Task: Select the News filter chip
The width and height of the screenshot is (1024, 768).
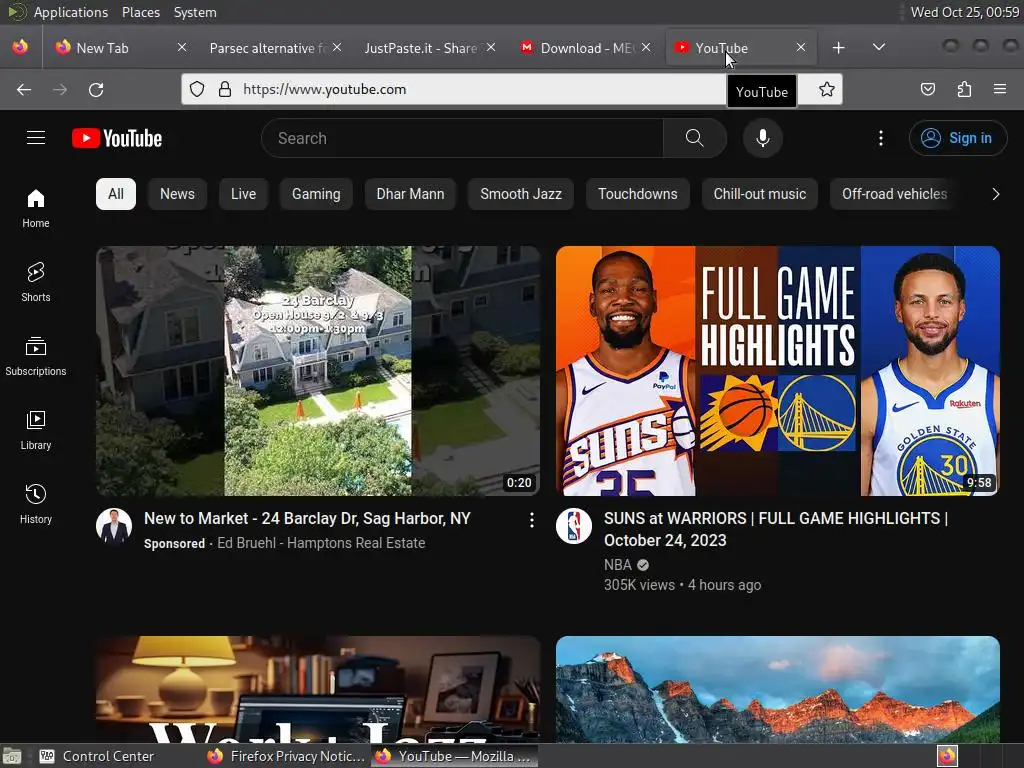Action: (x=177, y=194)
